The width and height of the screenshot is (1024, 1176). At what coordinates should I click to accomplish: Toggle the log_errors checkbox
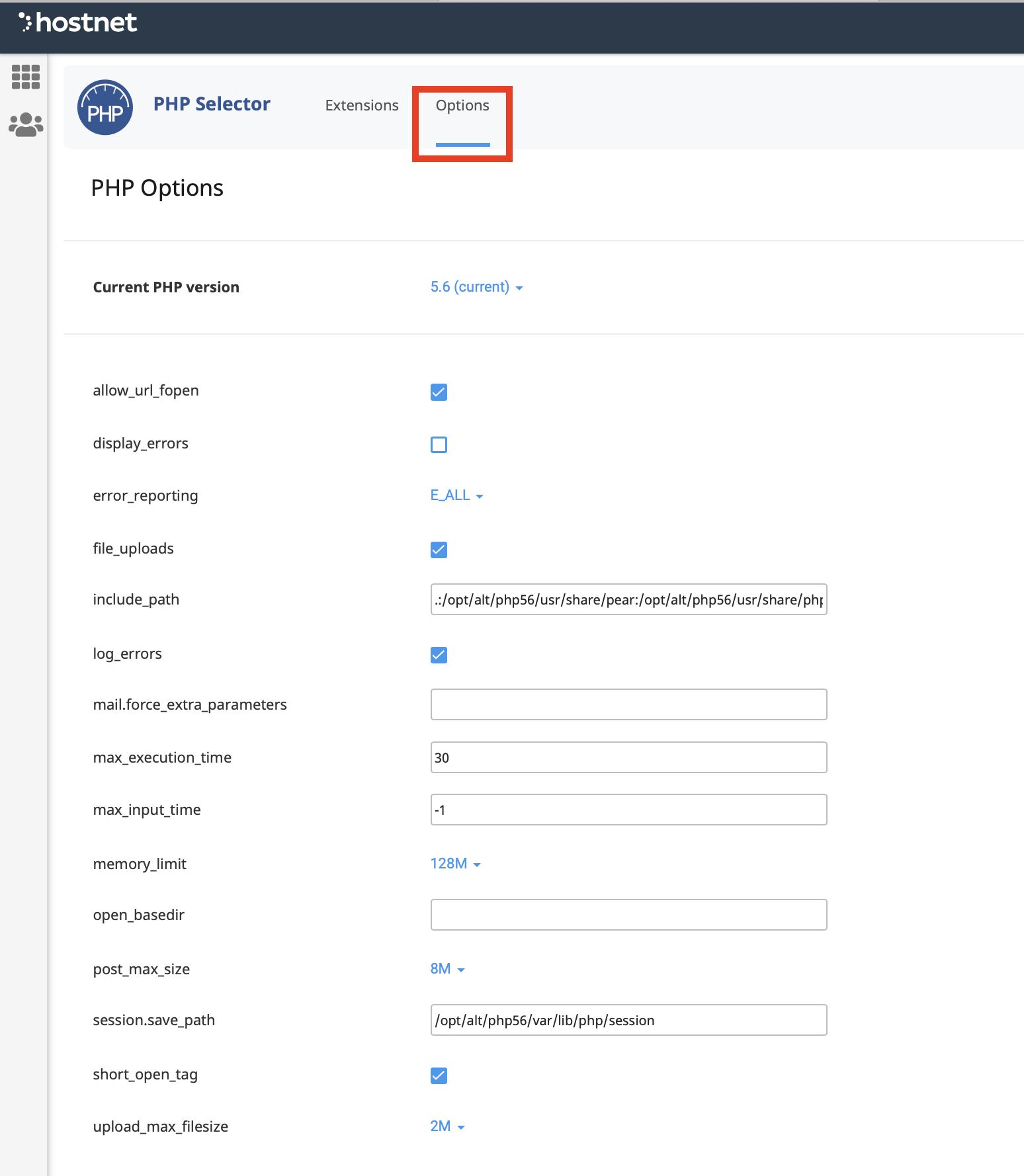[439, 655]
